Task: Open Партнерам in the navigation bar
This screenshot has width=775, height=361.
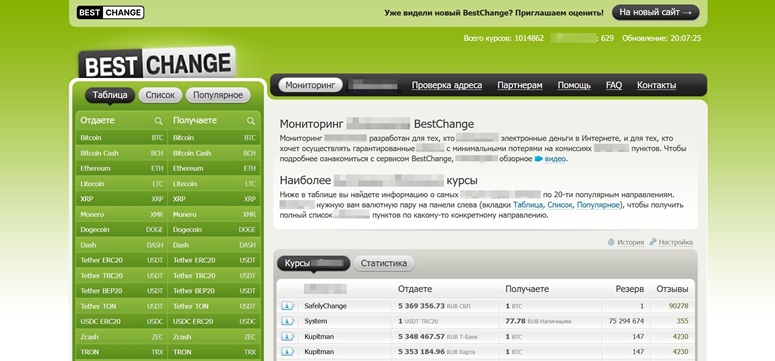Action: coord(520,86)
